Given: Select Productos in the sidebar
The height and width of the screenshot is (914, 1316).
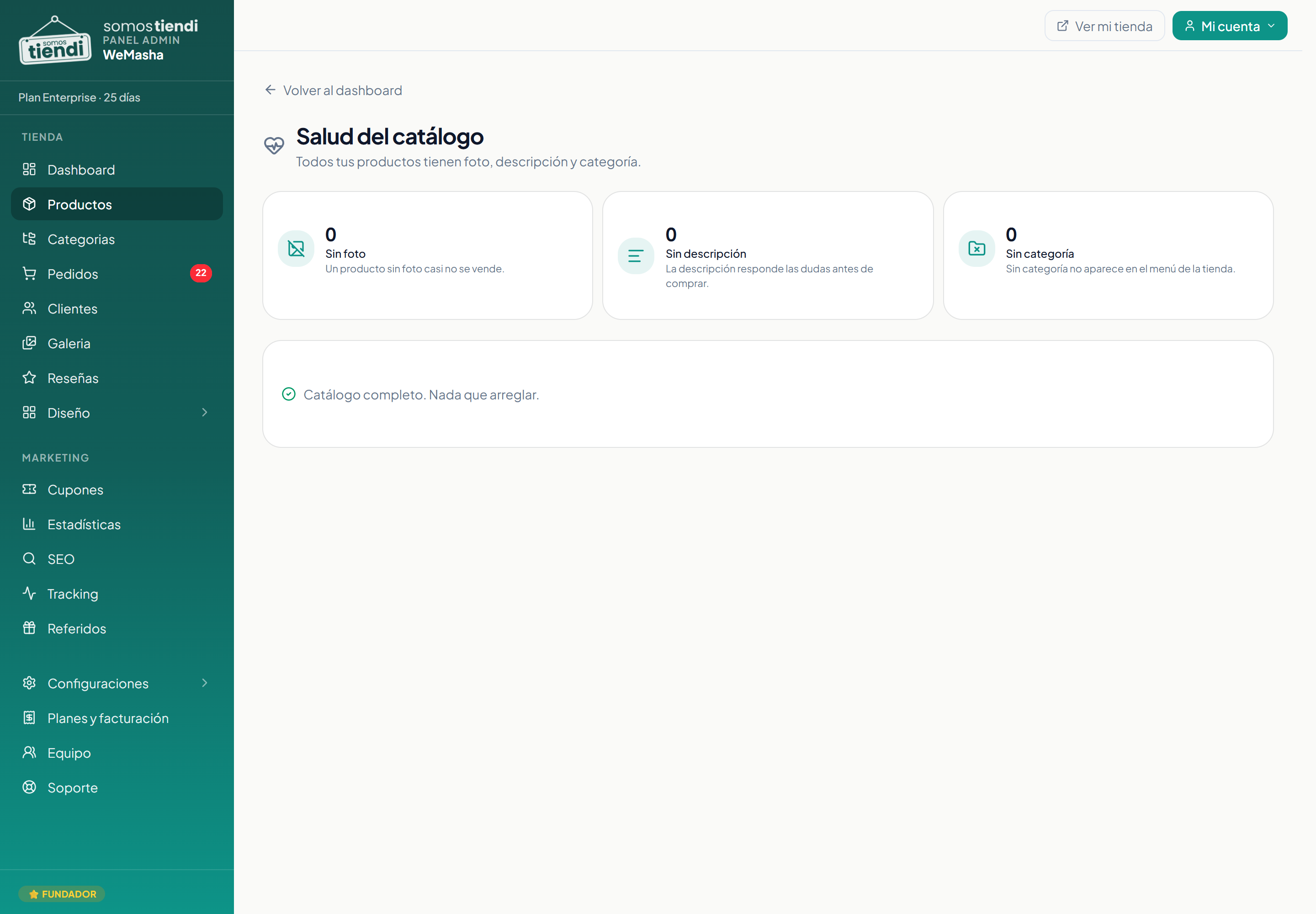Looking at the screenshot, I should point(117,204).
